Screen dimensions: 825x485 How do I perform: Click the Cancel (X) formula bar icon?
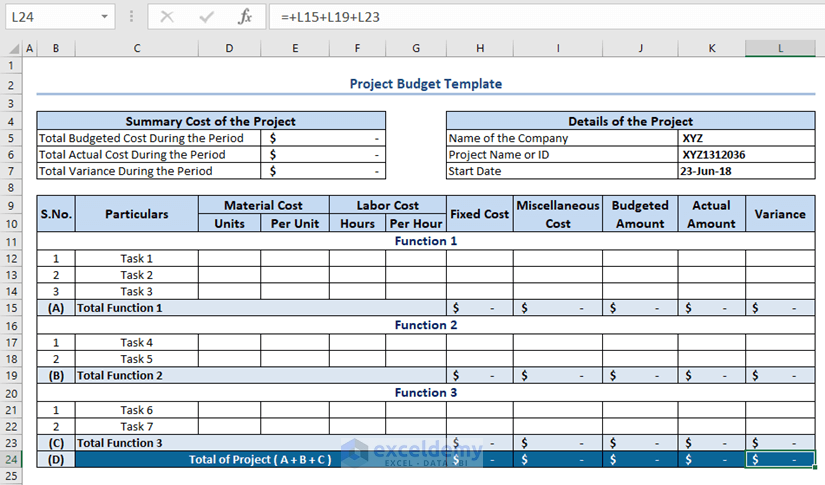click(167, 17)
